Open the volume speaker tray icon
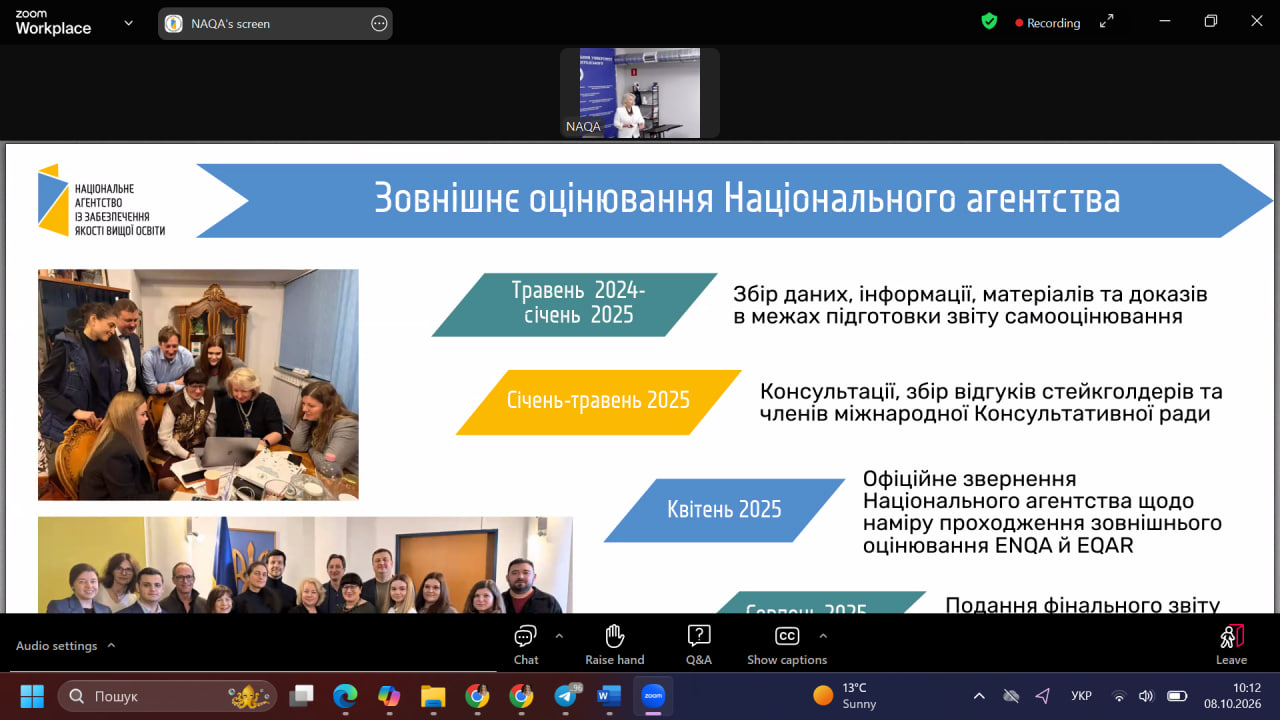 click(x=1146, y=696)
